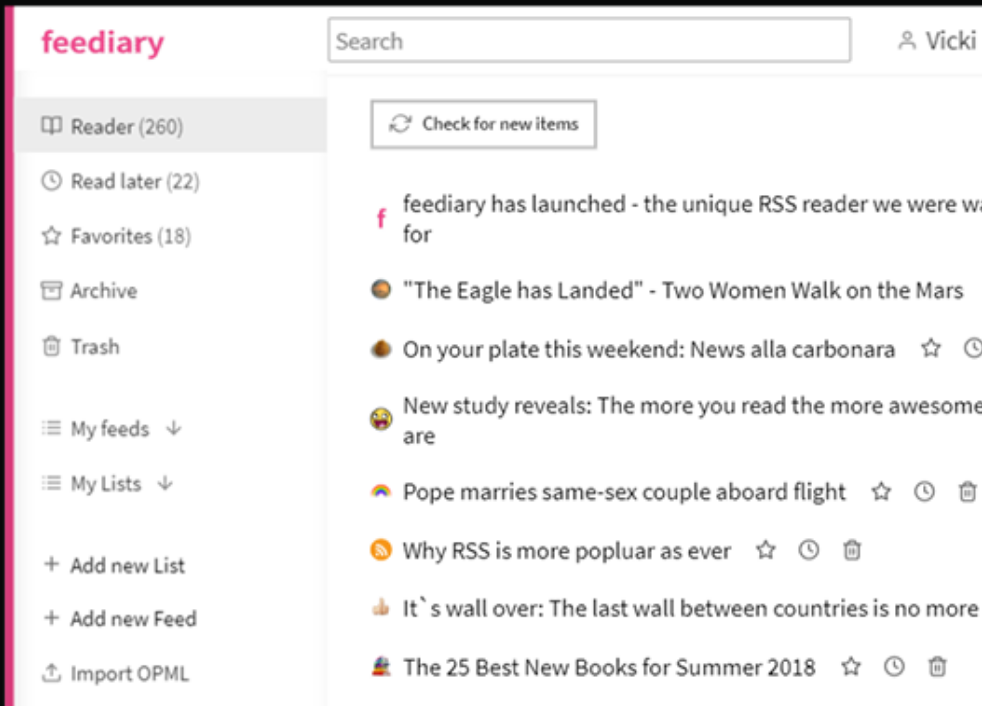Open 'News alla carbonara' article
Image resolution: width=982 pixels, height=706 pixels.
coord(649,350)
